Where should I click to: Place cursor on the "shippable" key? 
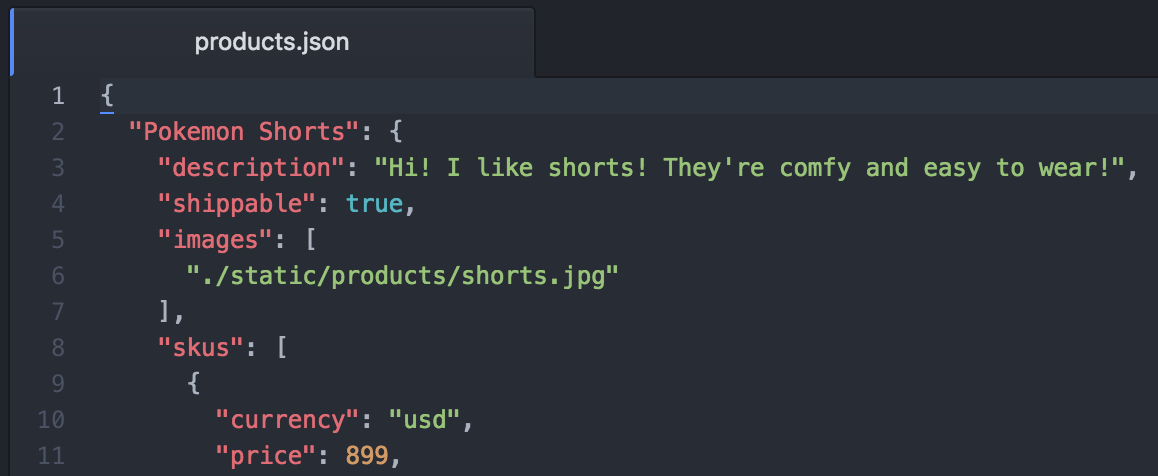[237, 204]
